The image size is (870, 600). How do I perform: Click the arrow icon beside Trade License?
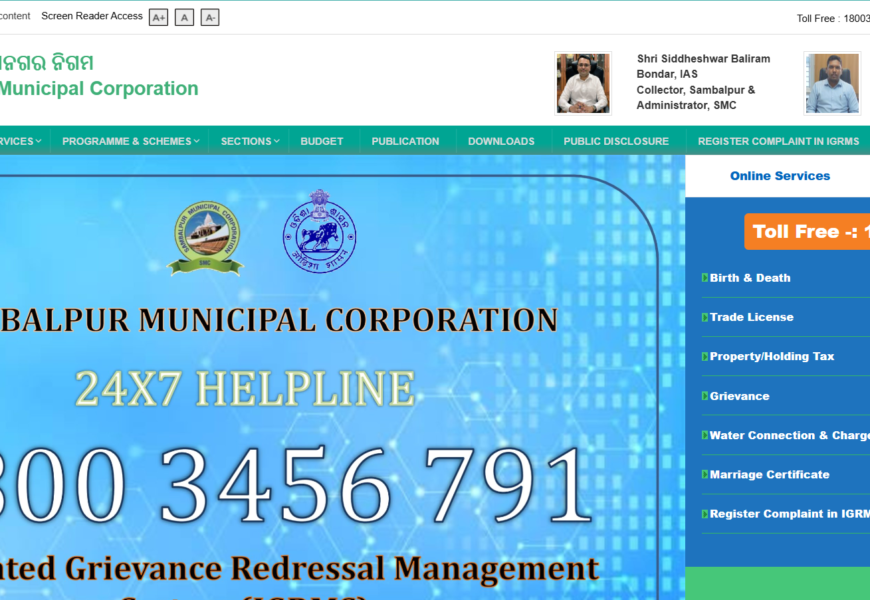(x=705, y=317)
